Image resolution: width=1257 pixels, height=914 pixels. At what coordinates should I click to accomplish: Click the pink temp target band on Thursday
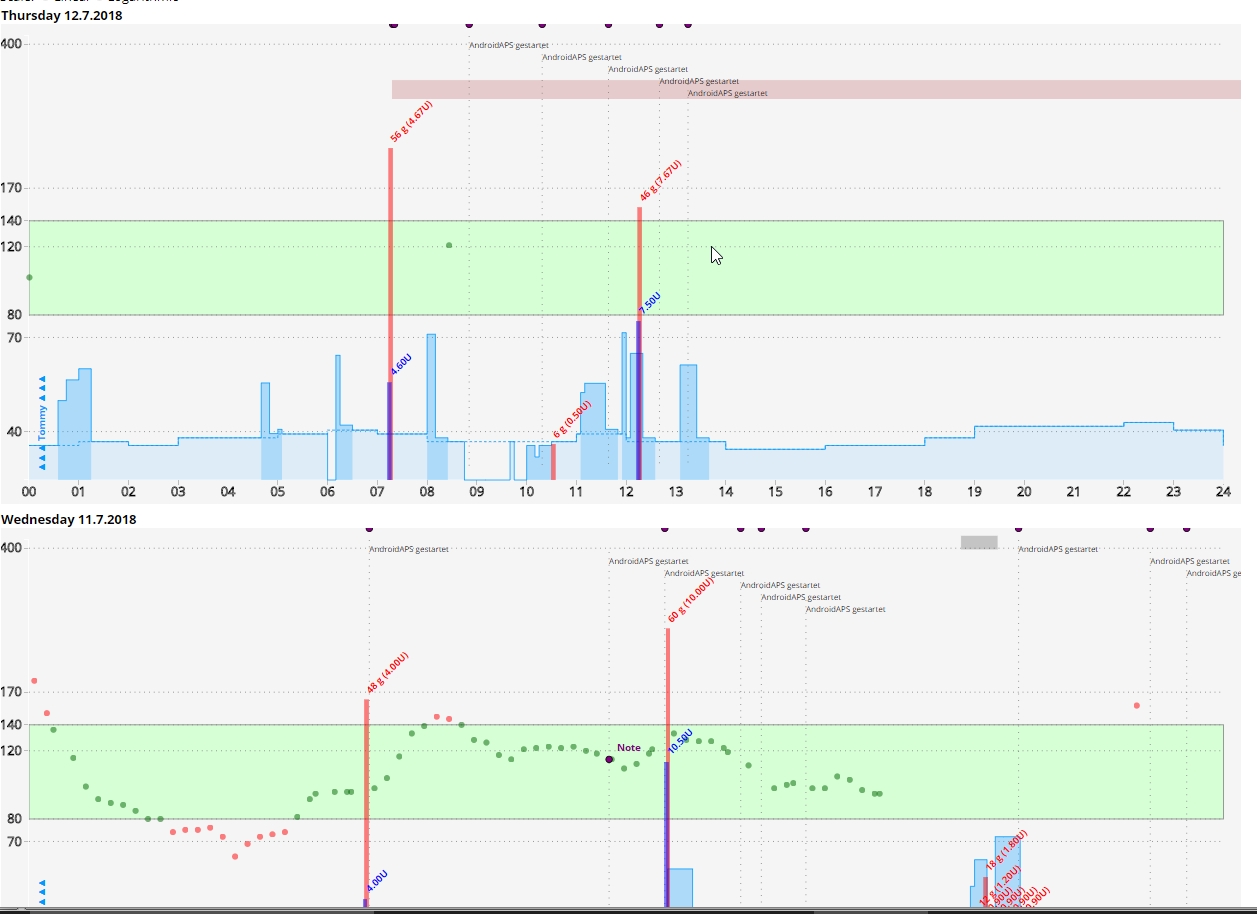817,89
